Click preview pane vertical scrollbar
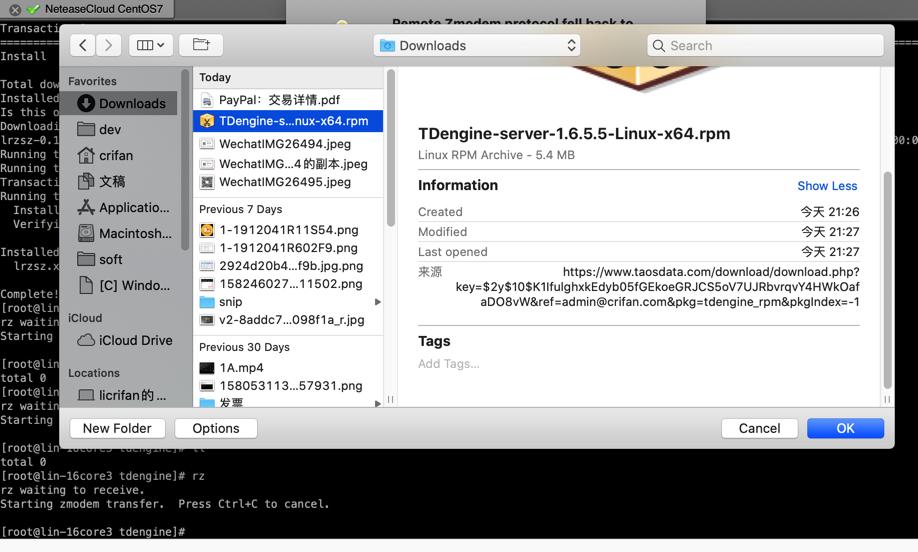 pyautogui.click(x=887, y=280)
